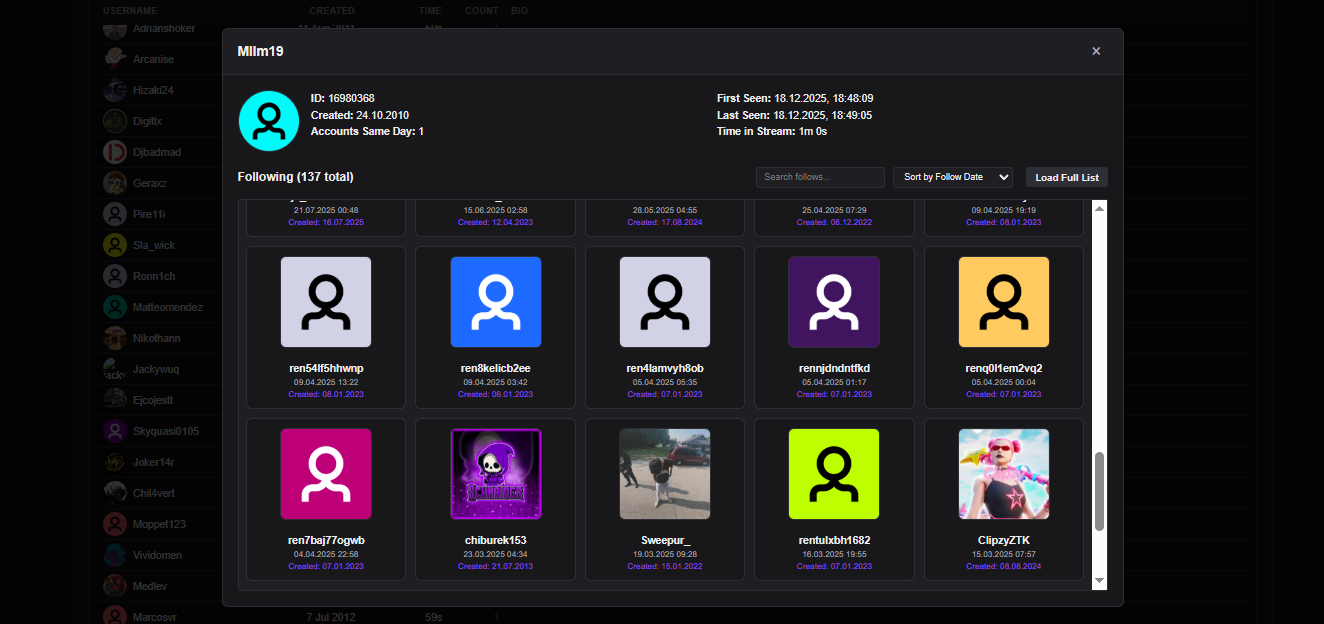Viewport: 1324px width, 624px height.
Task: Select Pire11i in background user list
Action: pos(149,214)
